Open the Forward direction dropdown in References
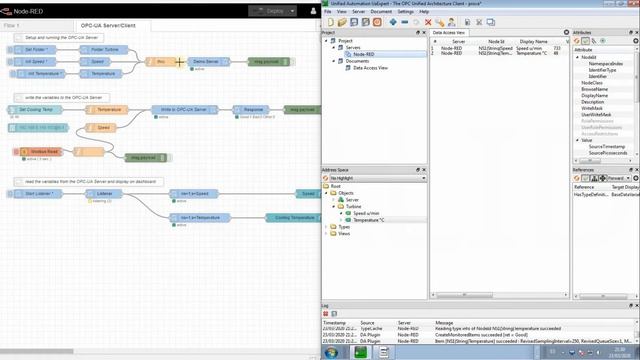640x360 pixels. (x=619, y=178)
